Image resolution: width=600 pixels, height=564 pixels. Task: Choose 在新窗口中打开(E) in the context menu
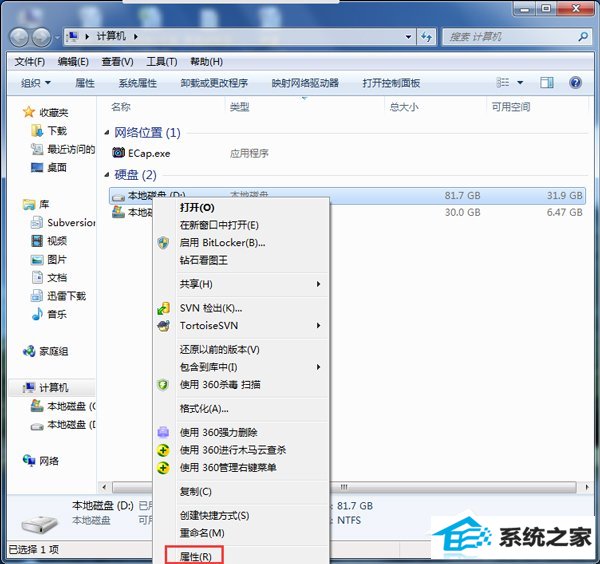(219, 225)
